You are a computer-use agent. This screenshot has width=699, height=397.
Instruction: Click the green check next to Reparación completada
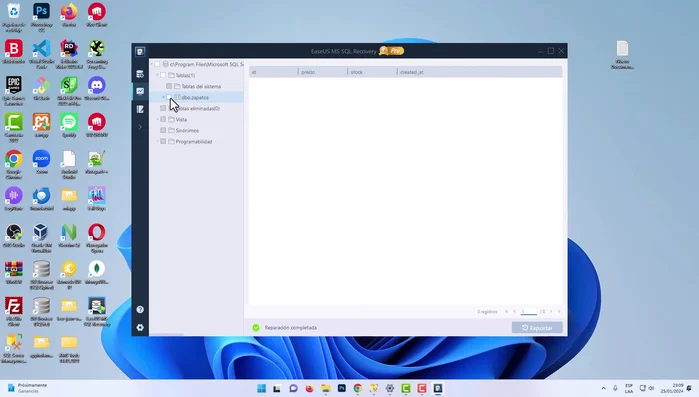256,327
